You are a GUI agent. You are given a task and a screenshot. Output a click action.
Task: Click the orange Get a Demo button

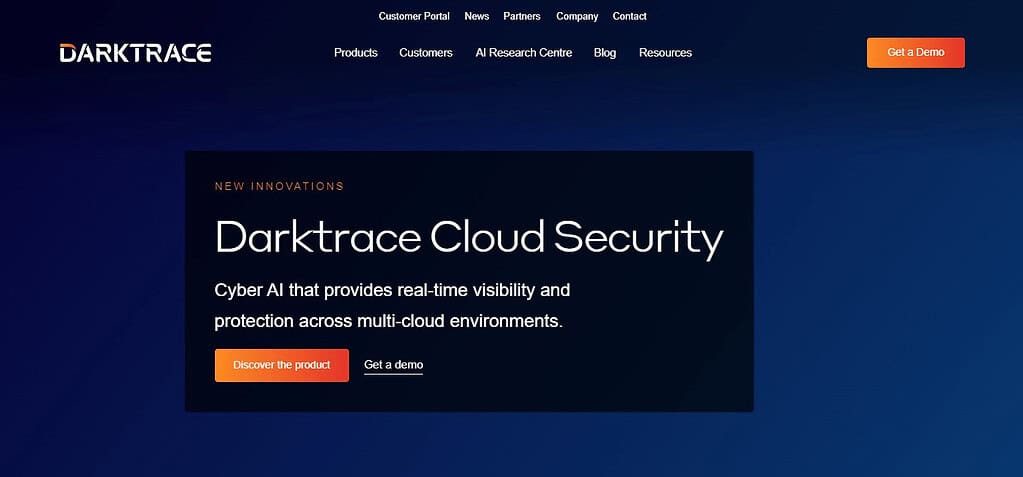pos(915,53)
